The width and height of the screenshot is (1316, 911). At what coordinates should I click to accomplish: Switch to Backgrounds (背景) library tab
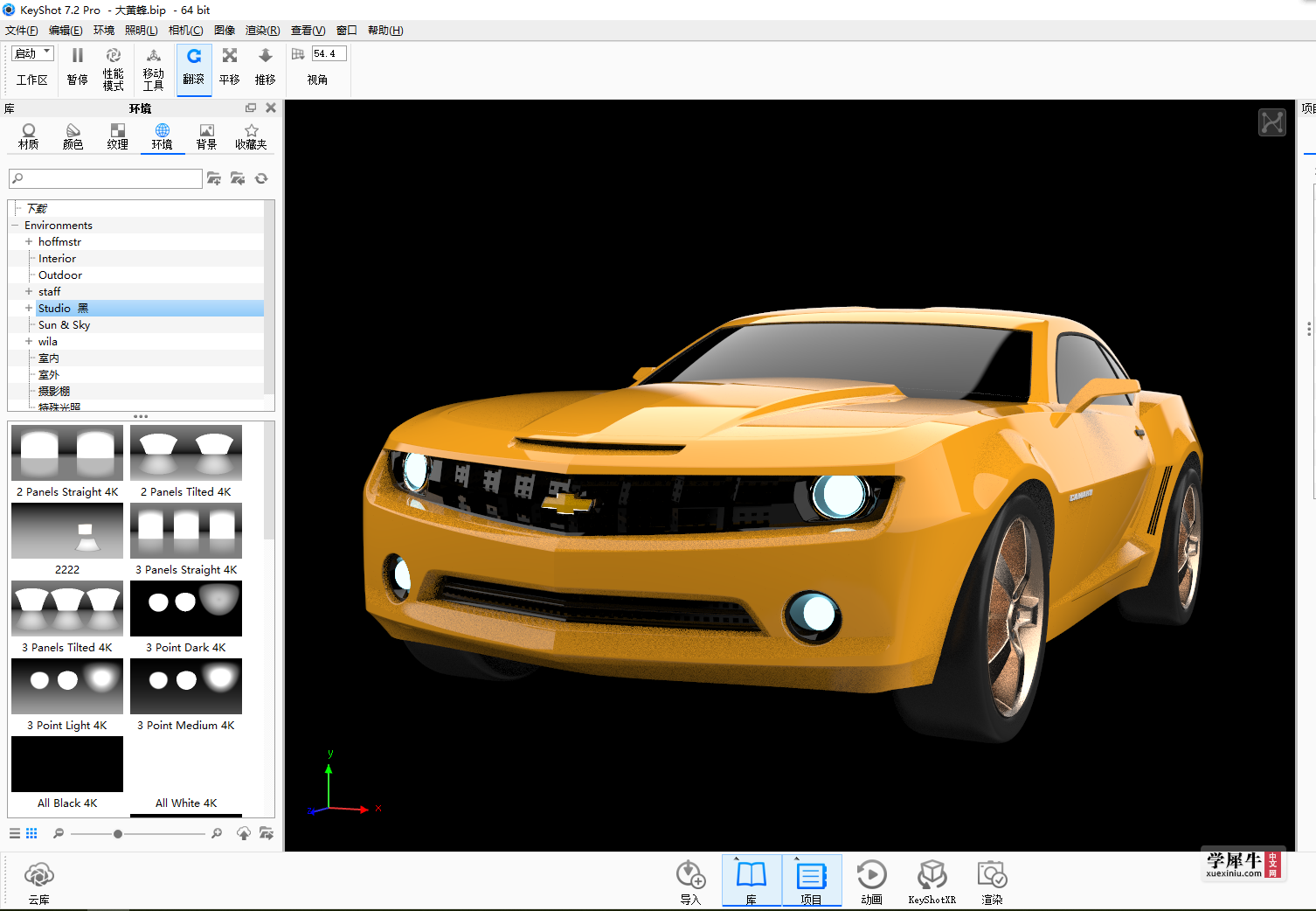(x=206, y=136)
